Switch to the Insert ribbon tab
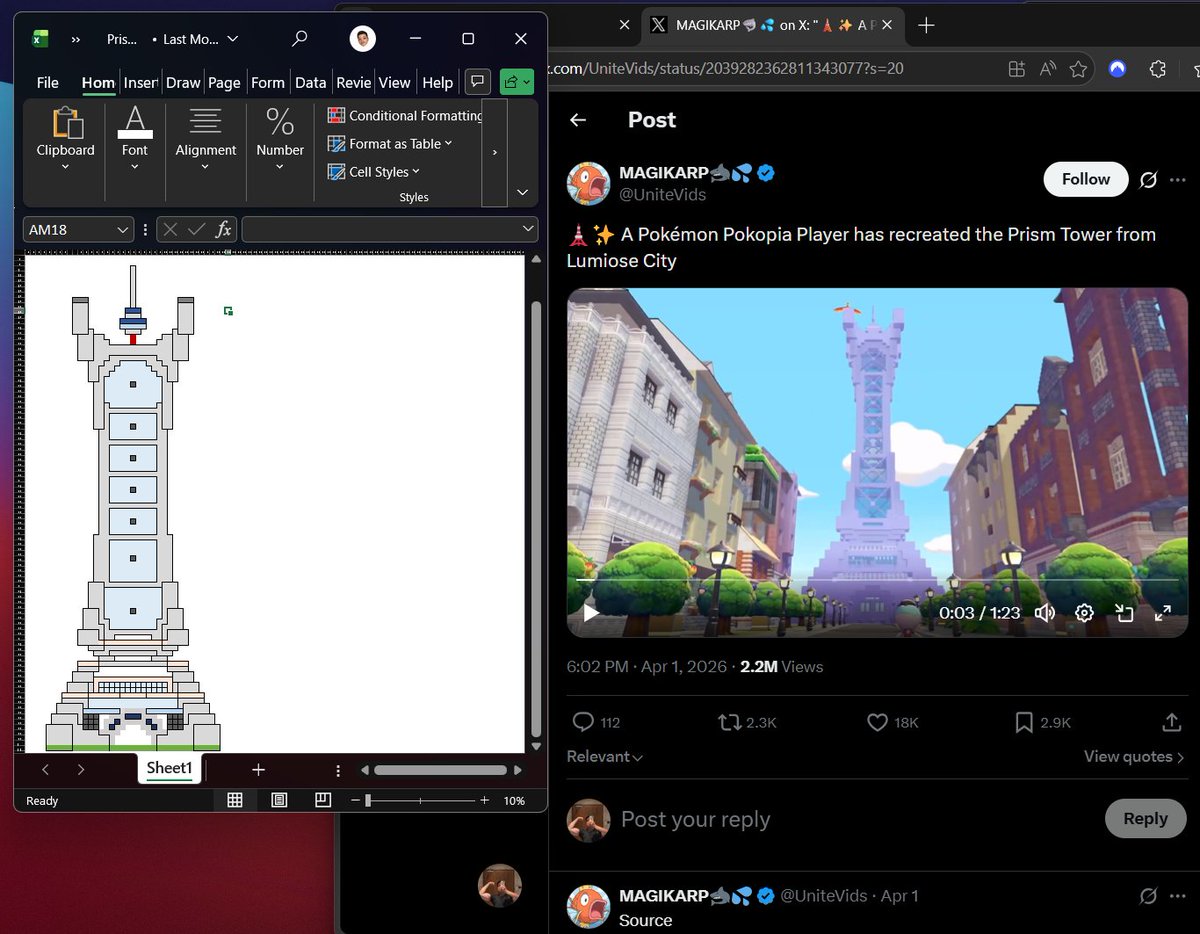1200x934 pixels. click(x=141, y=83)
